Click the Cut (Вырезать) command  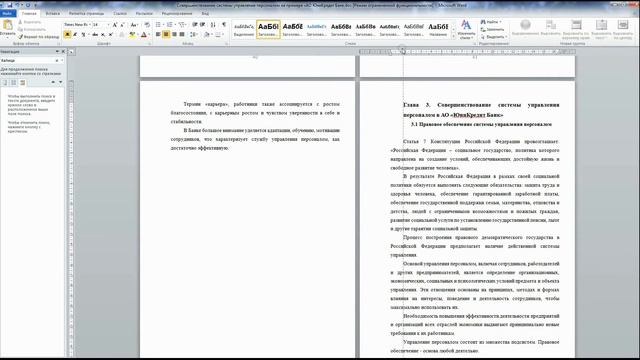tap(29, 22)
